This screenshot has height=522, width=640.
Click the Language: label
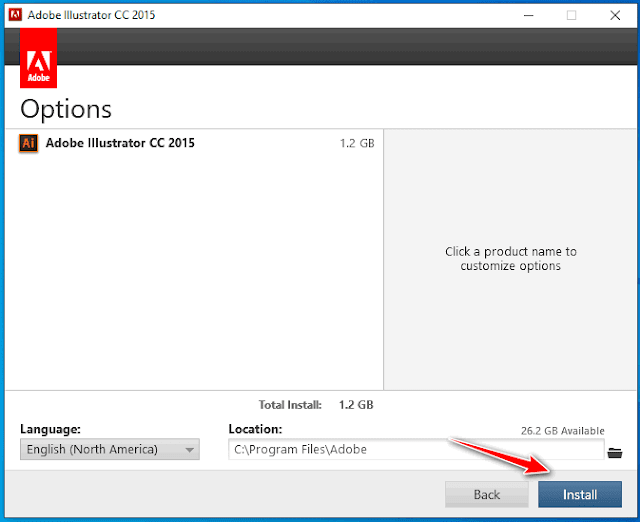(50, 429)
